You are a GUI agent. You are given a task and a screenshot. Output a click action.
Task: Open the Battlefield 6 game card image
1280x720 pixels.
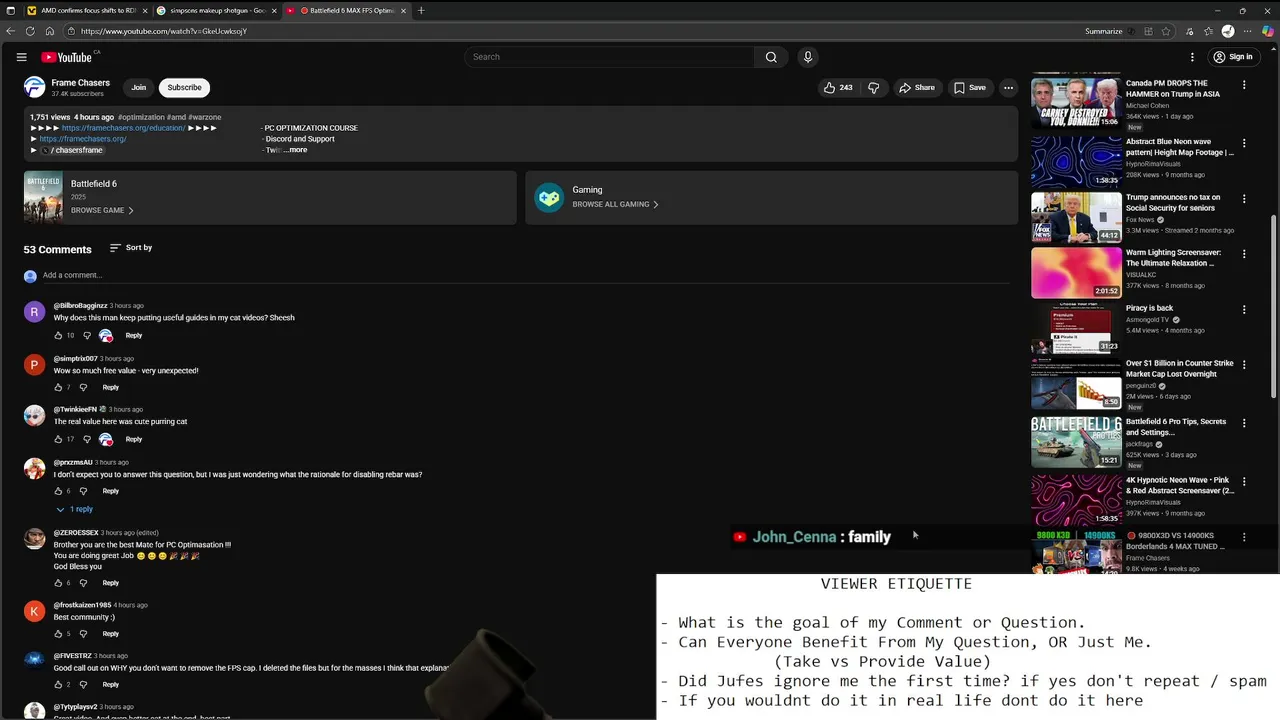pyautogui.click(x=43, y=197)
